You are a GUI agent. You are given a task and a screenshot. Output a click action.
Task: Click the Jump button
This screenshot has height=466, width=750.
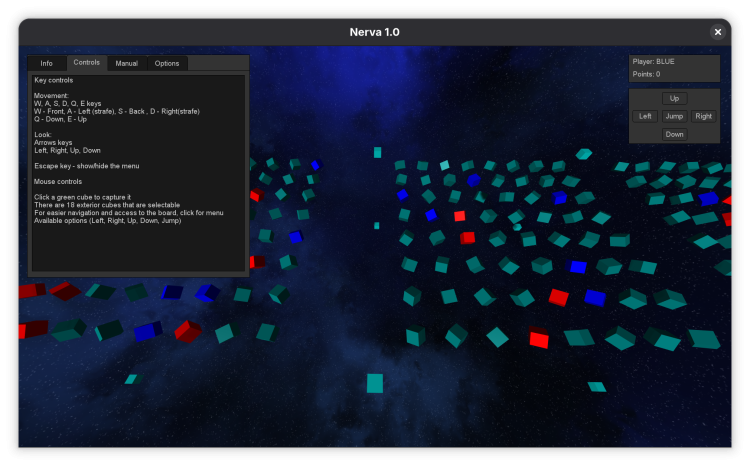pos(675,116)
